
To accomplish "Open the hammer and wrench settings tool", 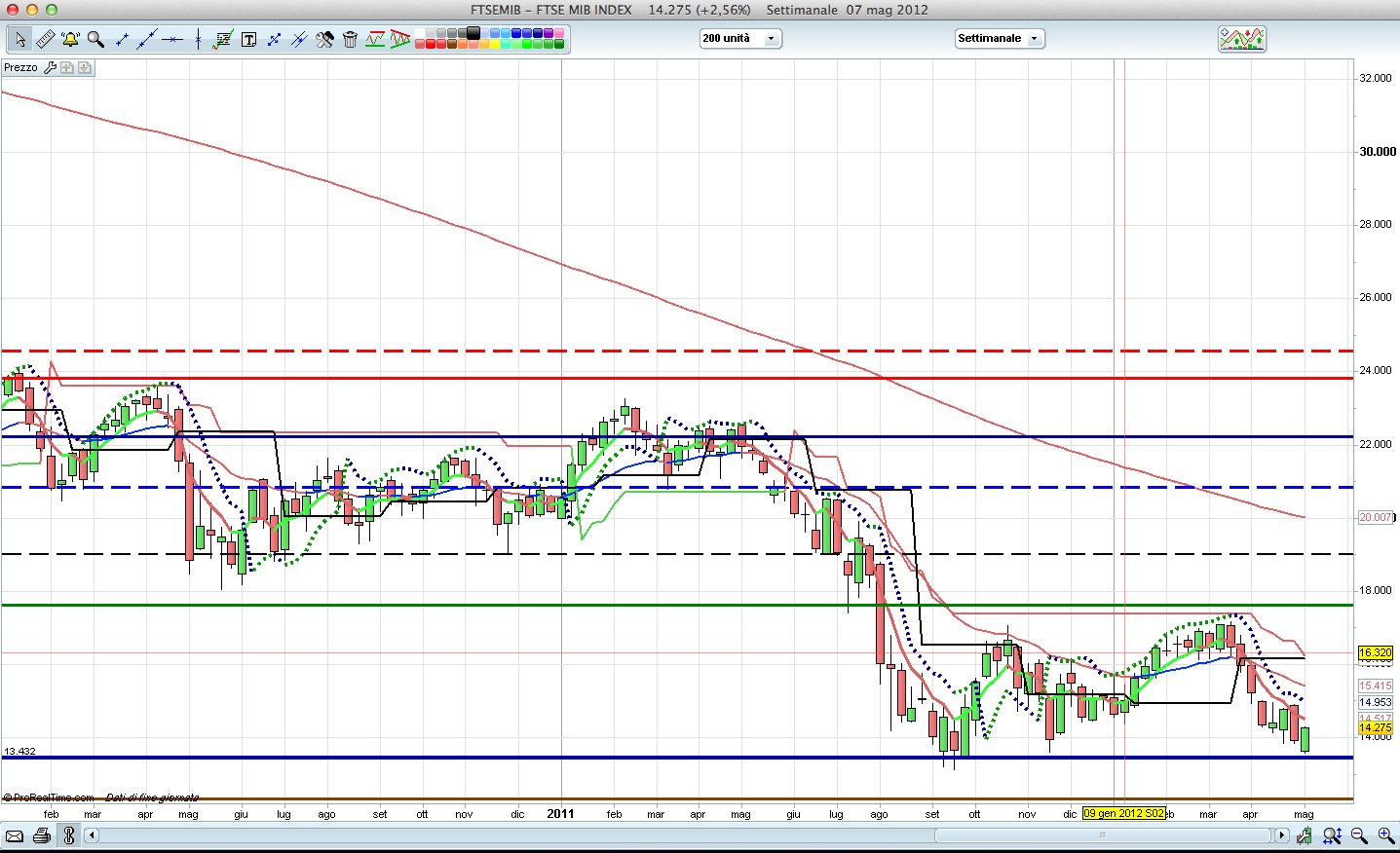I will click(x=324, y=39).
